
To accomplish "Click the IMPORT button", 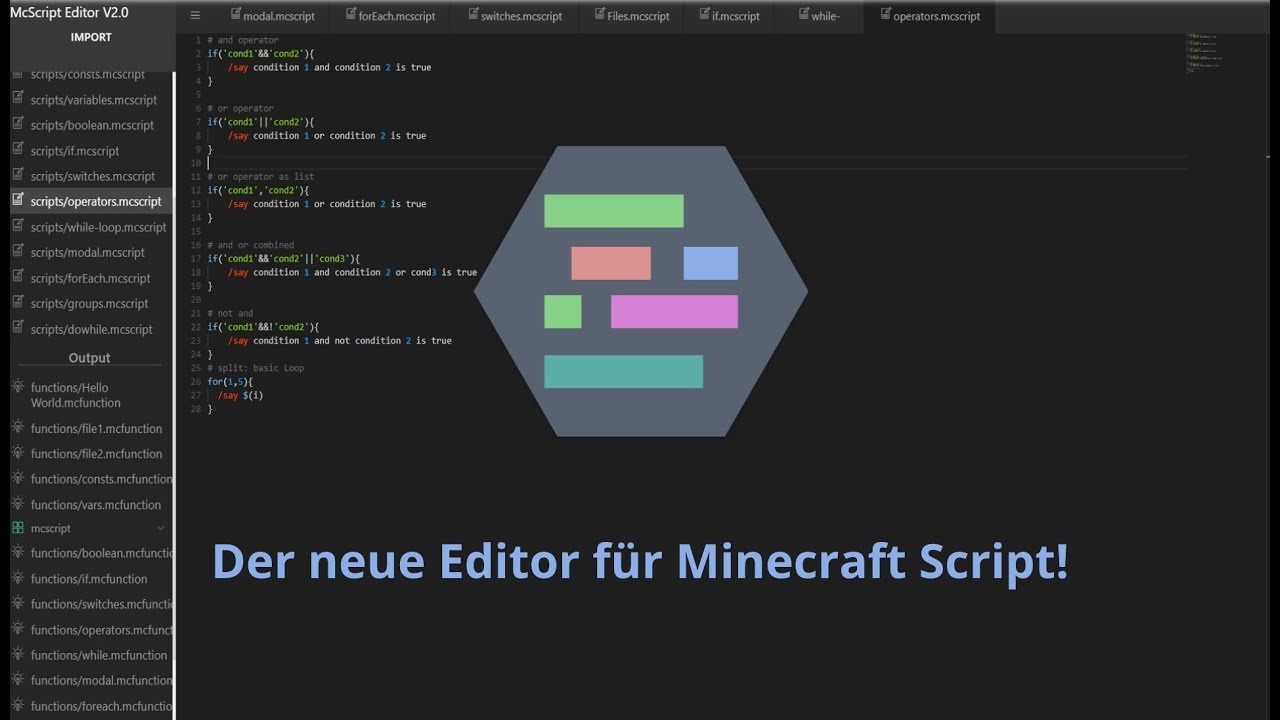I will coord(91,37).
